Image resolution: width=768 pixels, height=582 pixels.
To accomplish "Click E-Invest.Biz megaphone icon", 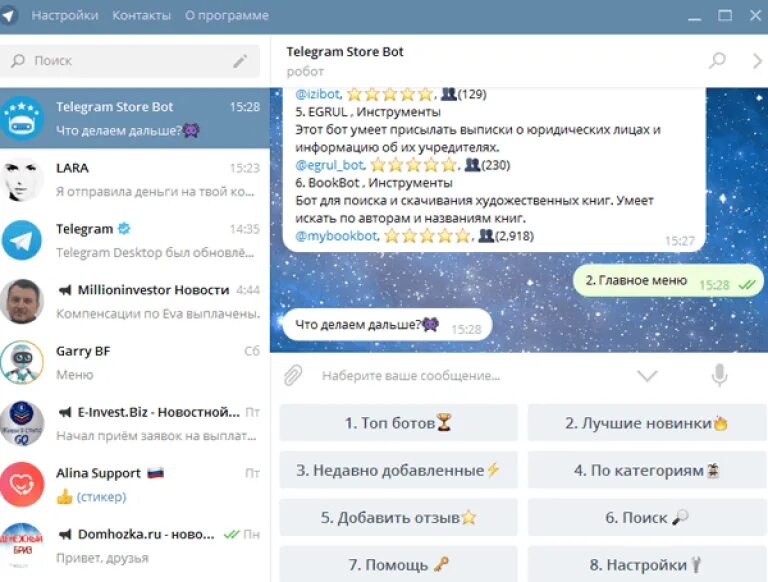I will (x=65, y=412).
